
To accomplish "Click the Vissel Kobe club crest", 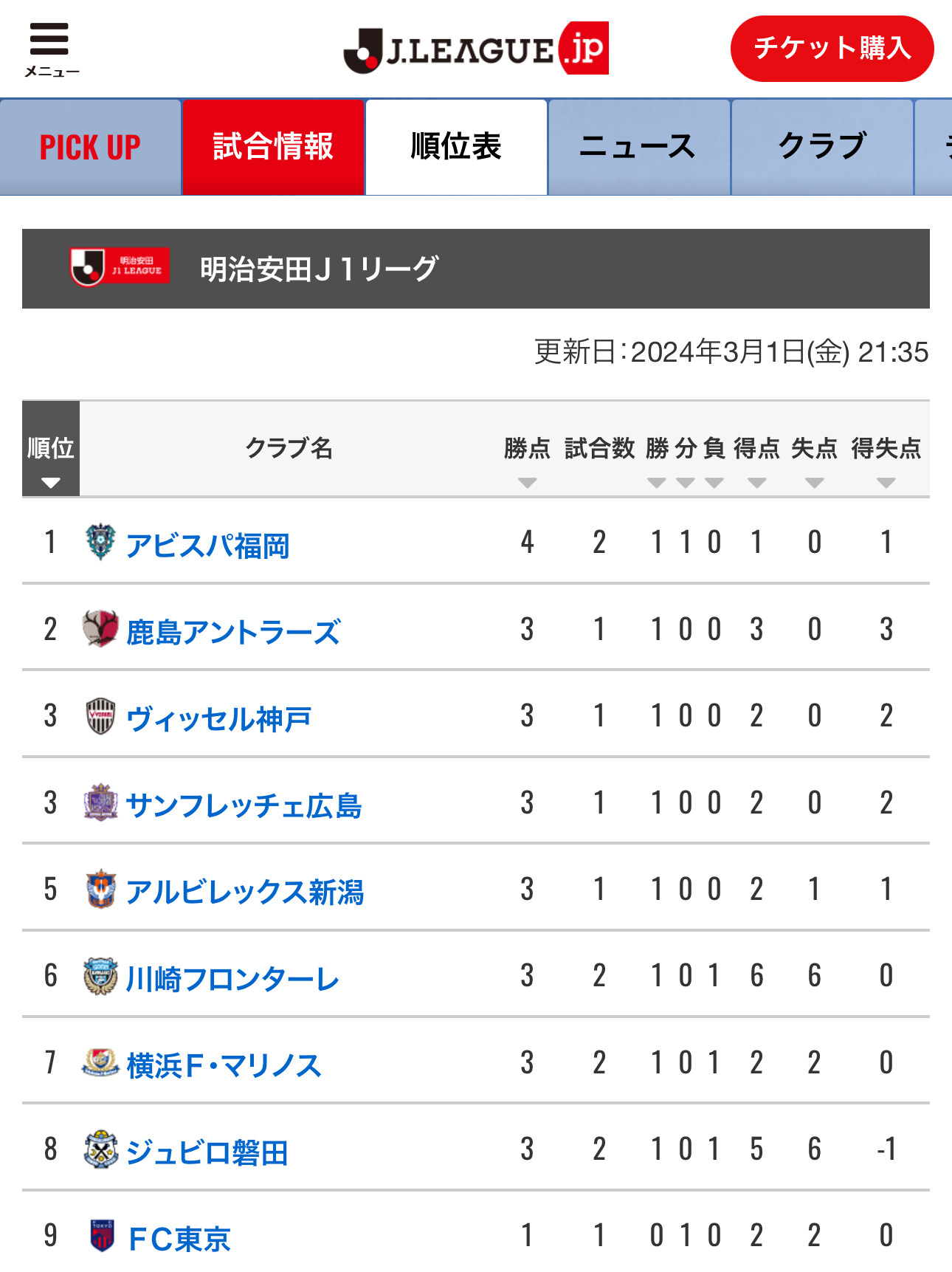I will [x=100, y=716].
